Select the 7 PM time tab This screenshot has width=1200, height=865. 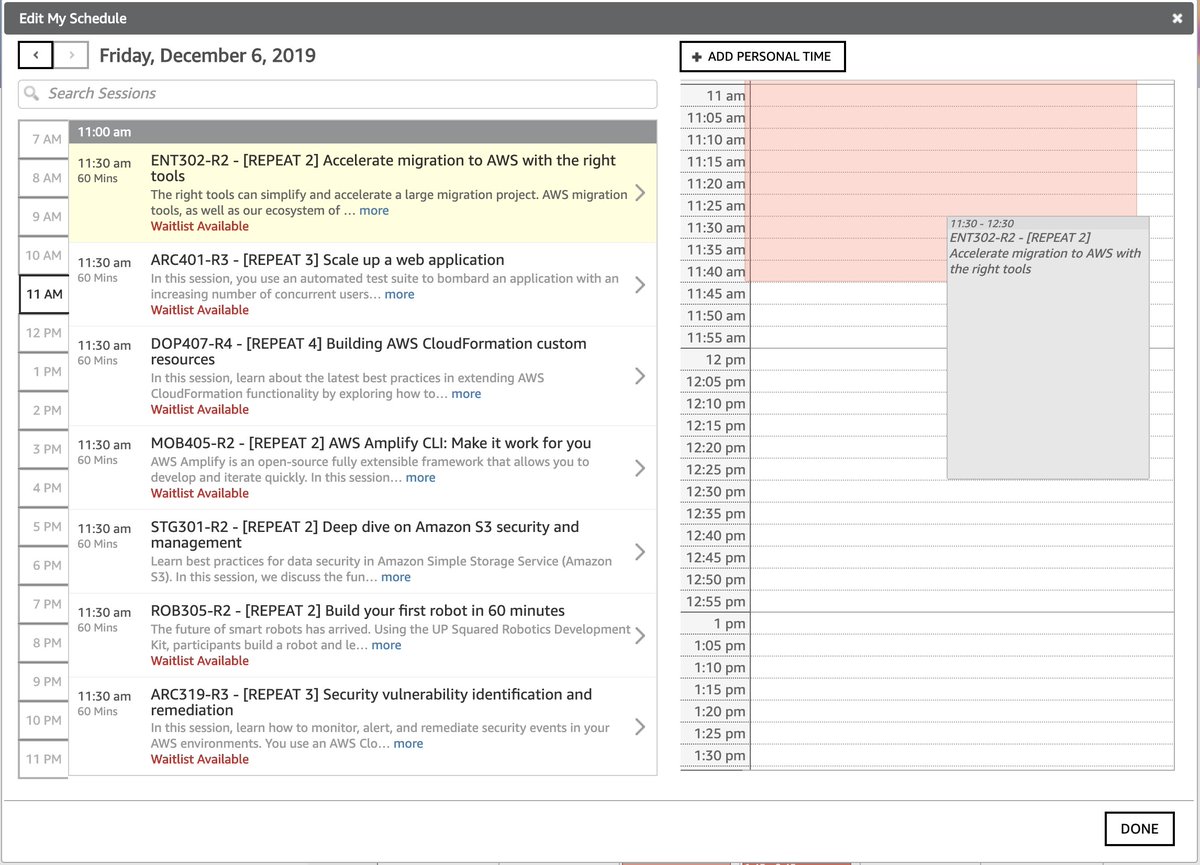[44, 604]
